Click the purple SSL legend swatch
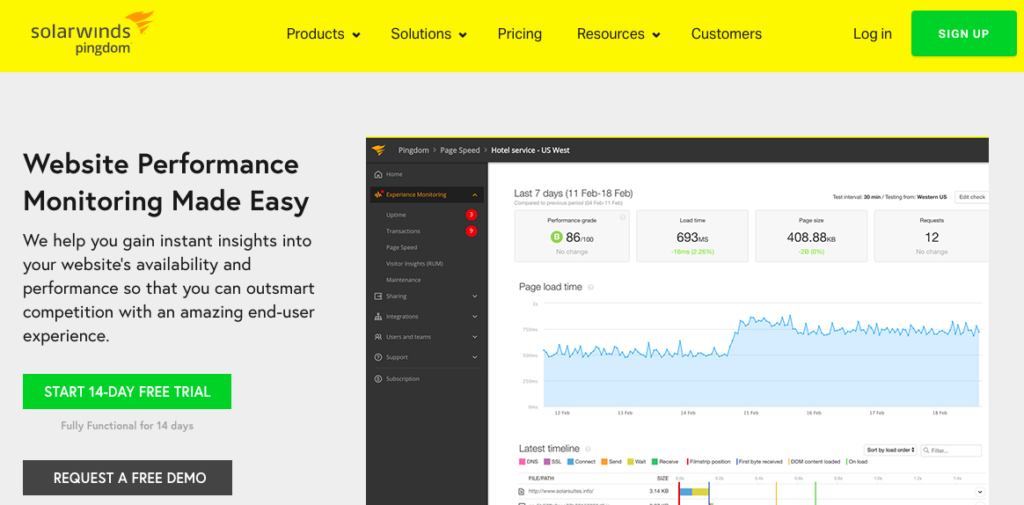 [x=547, y=461]
